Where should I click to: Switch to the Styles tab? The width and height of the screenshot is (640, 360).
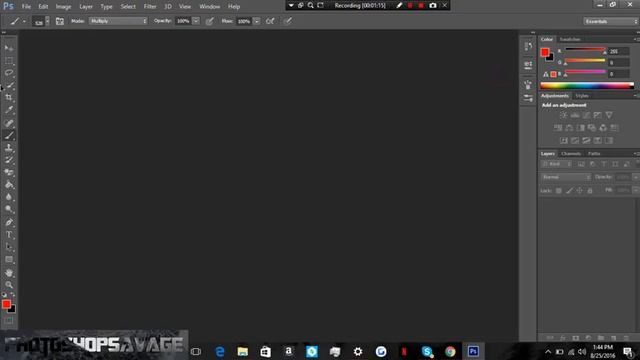(582, 96)
